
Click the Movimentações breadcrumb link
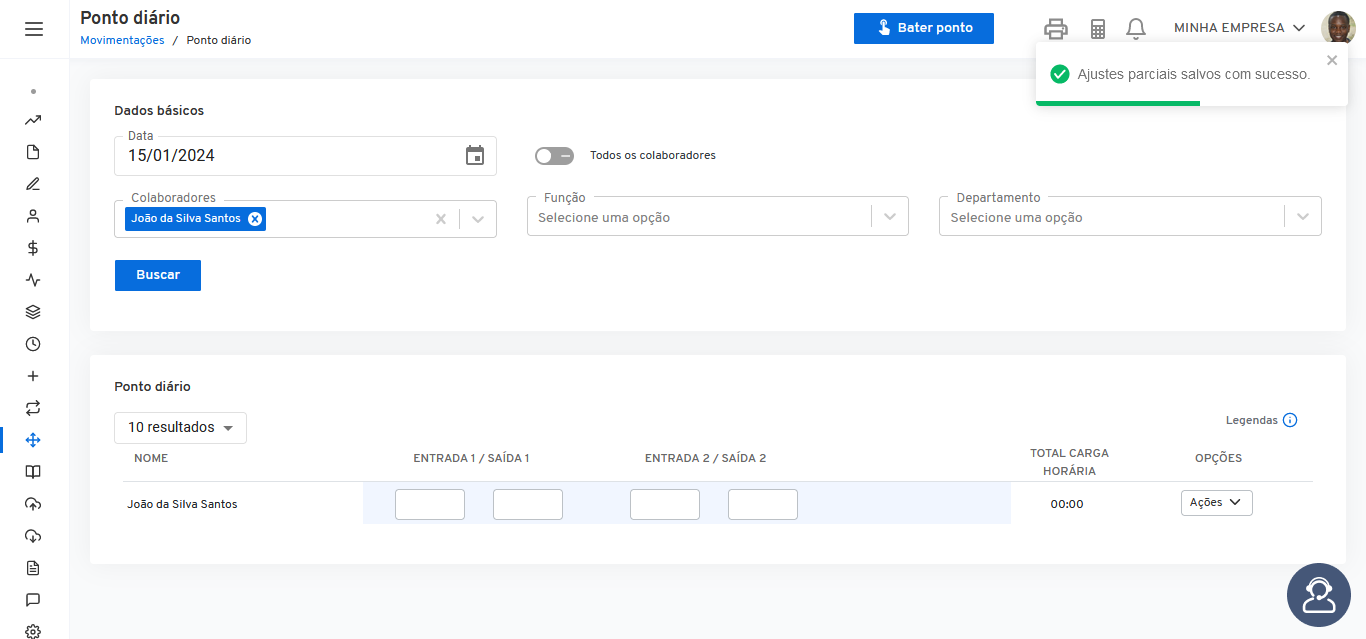(x=122, y=40)
